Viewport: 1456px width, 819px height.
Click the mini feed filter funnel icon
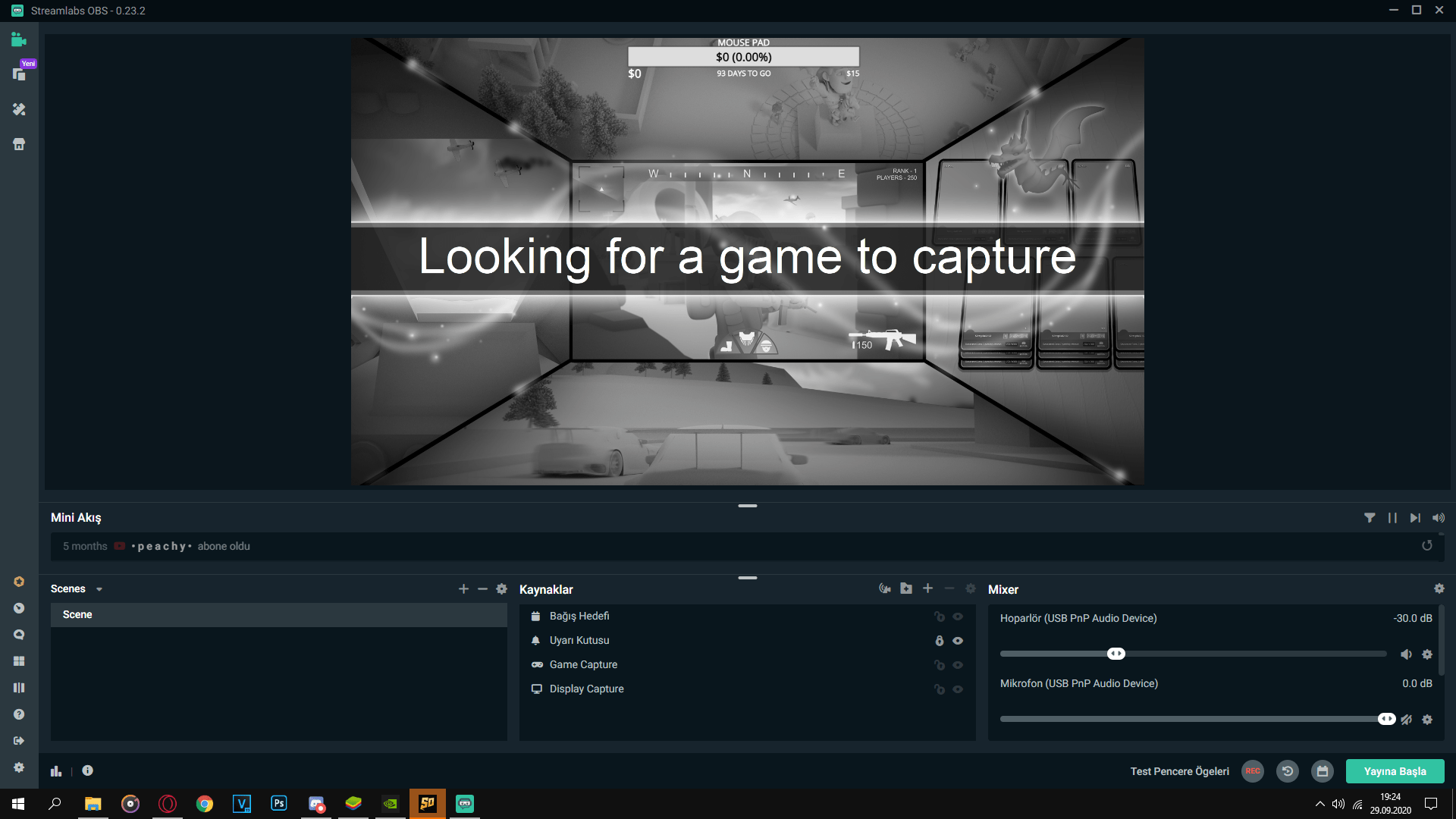pos(1370,518)
